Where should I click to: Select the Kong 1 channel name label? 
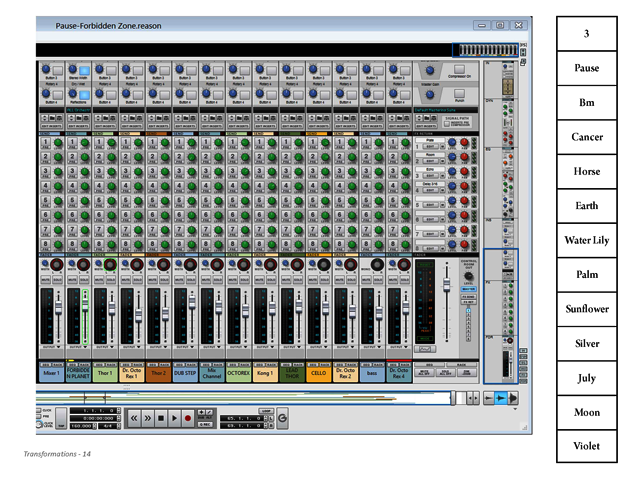click(x=265, y=373)
